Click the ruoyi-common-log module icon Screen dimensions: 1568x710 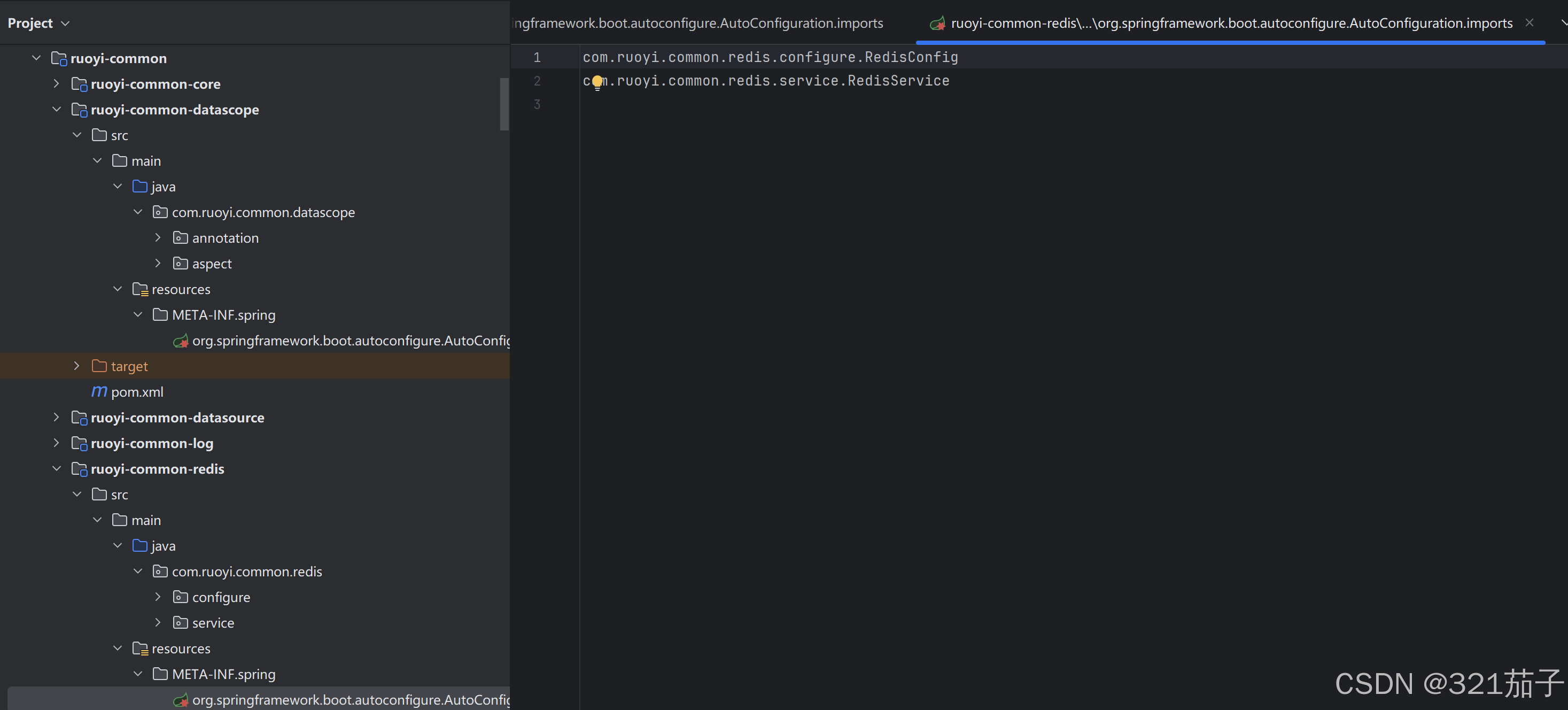tap(79, 443)
